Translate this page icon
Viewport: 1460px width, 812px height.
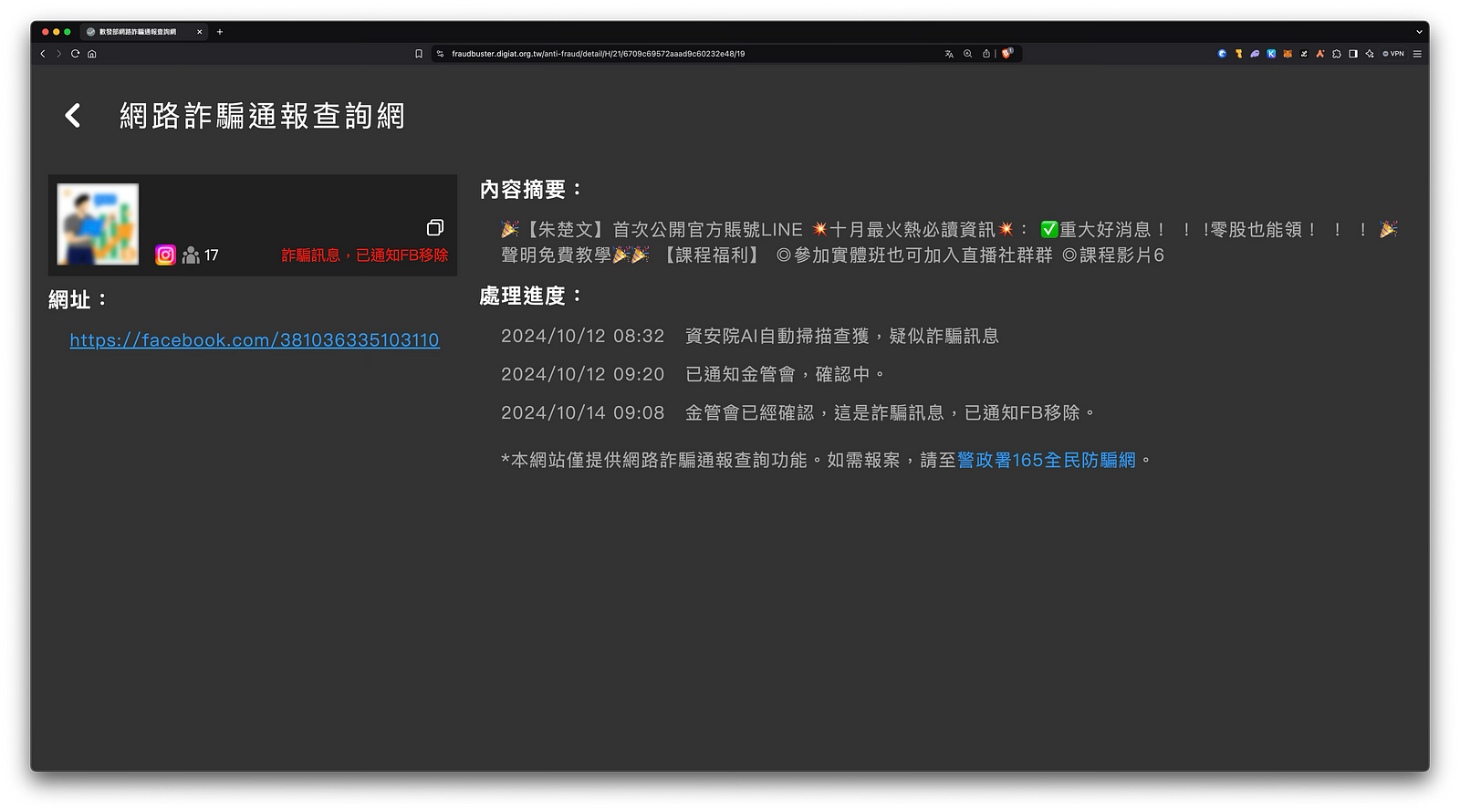click(x=949, y=54)
